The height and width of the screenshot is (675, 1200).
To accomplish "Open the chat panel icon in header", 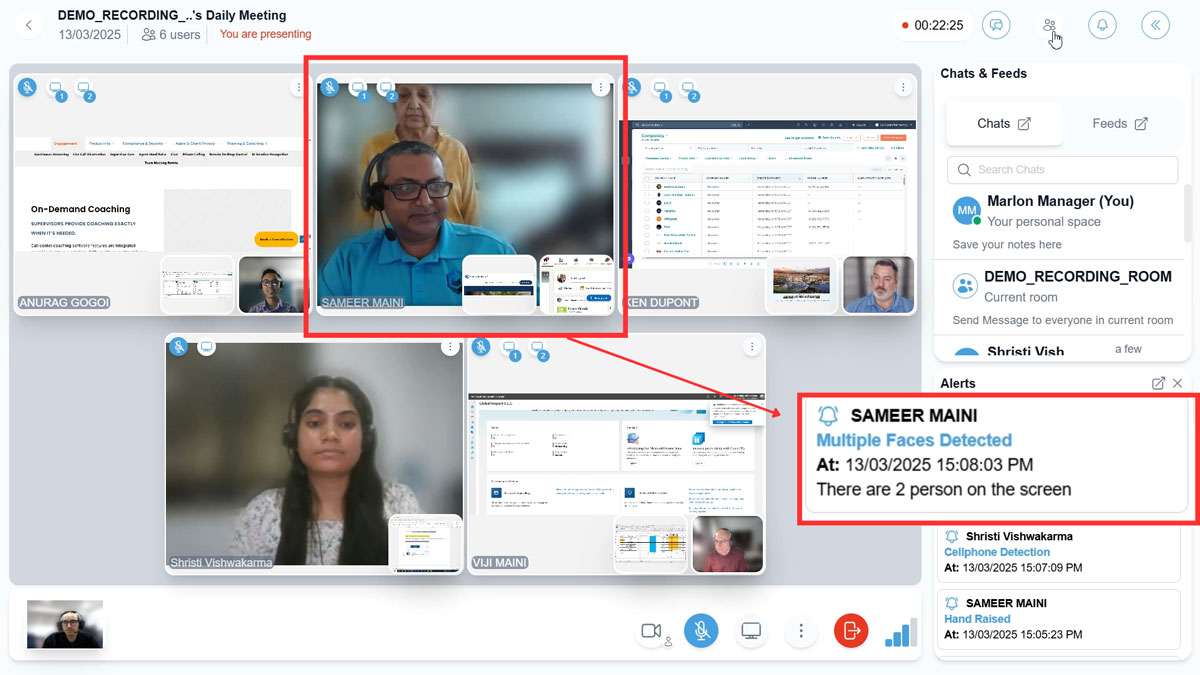I will tap(995, 26).
